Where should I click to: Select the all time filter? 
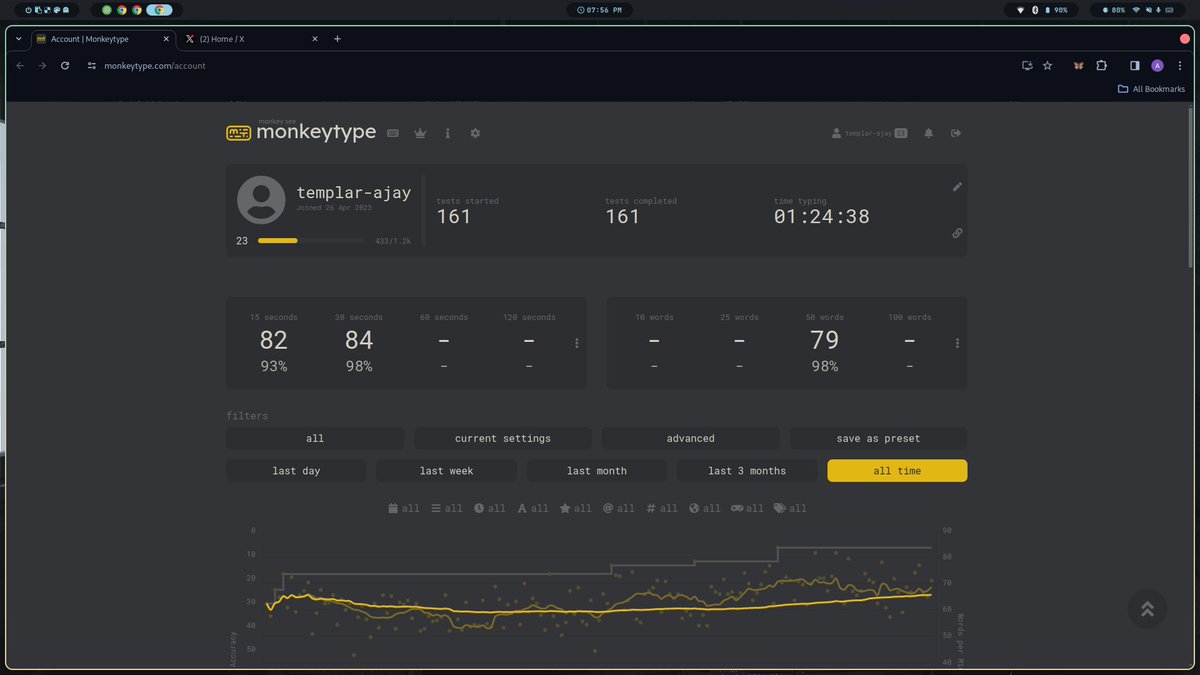[x=897, y=471]
